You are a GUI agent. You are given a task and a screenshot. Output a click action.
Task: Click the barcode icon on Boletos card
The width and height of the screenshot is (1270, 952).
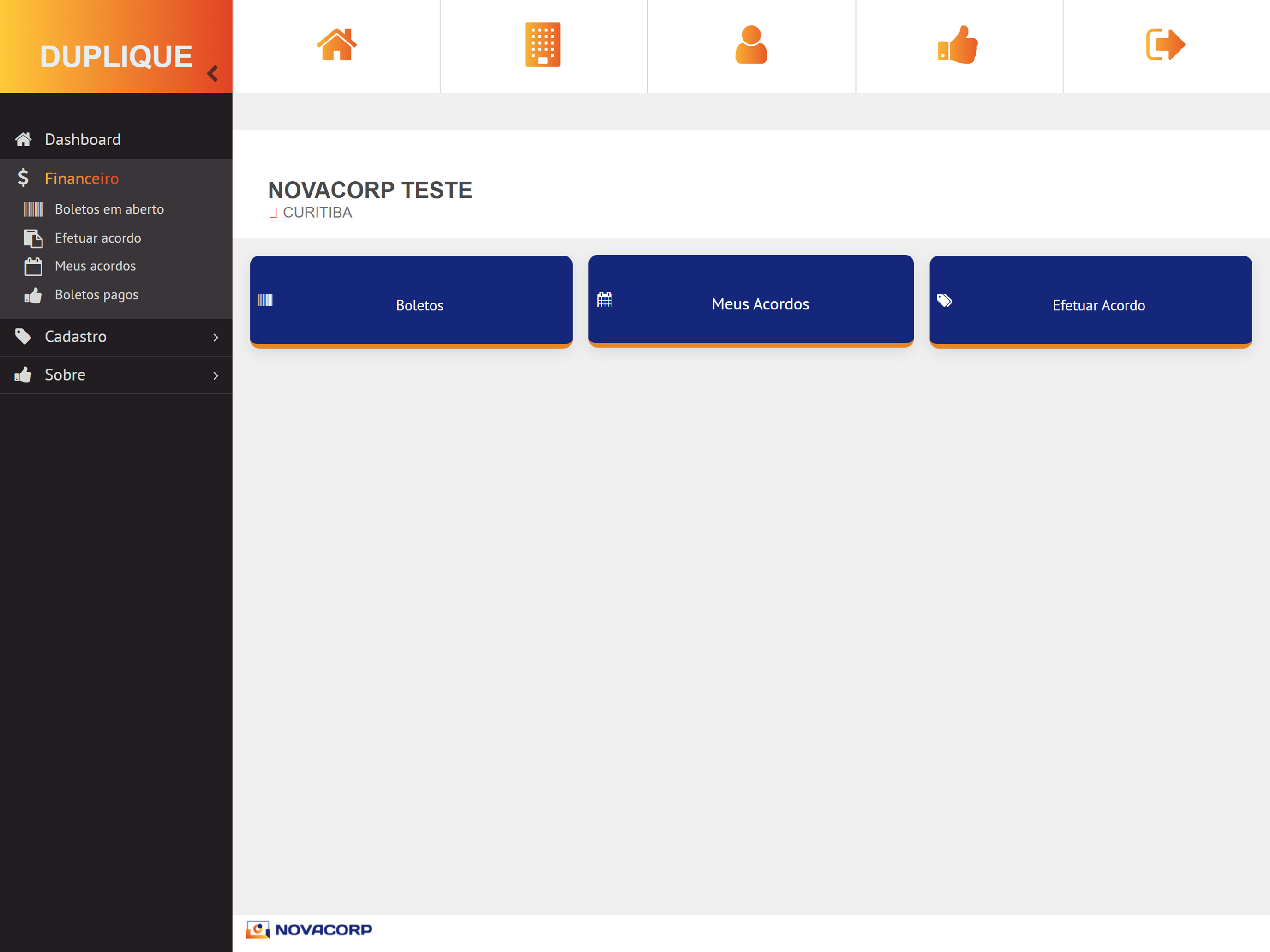coord(265,300)
